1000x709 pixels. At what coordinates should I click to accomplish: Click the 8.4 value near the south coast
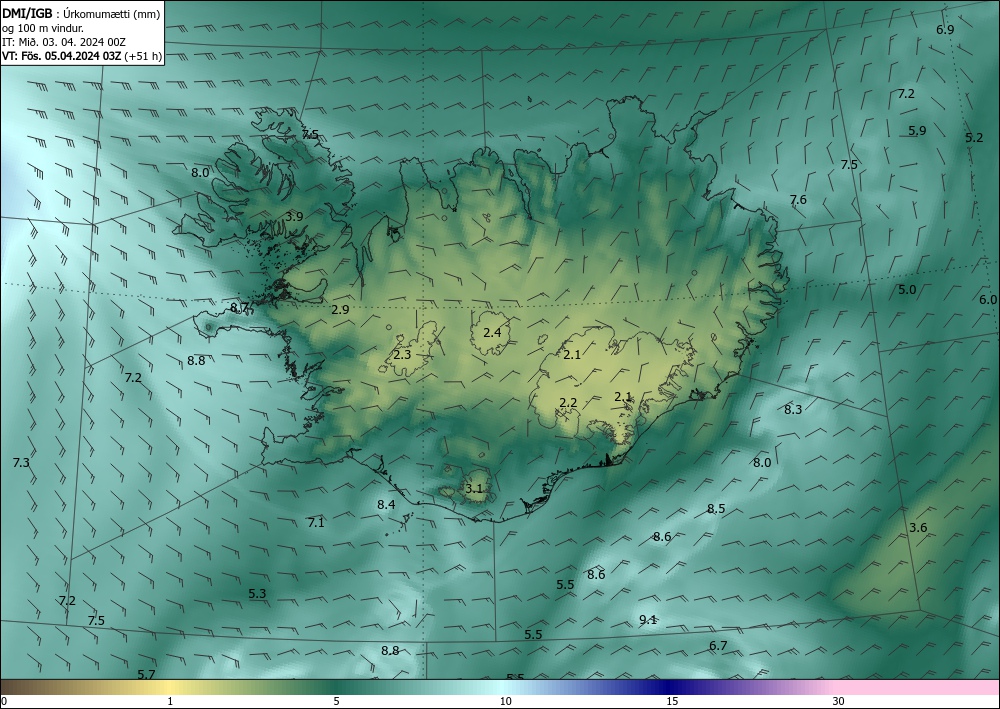click(x=386, y=504)
